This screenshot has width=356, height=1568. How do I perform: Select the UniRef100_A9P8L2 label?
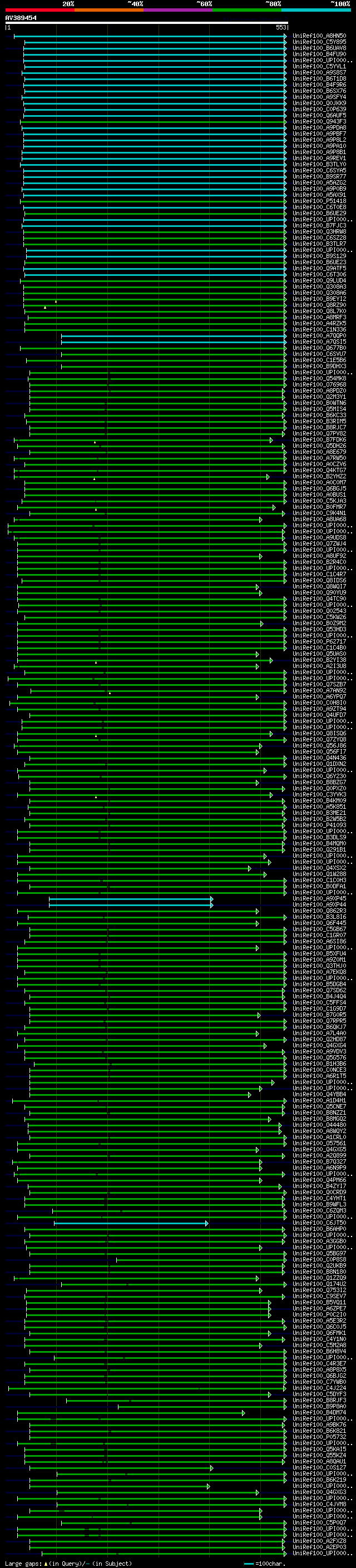pyautogui.click(x=319, y=140)
